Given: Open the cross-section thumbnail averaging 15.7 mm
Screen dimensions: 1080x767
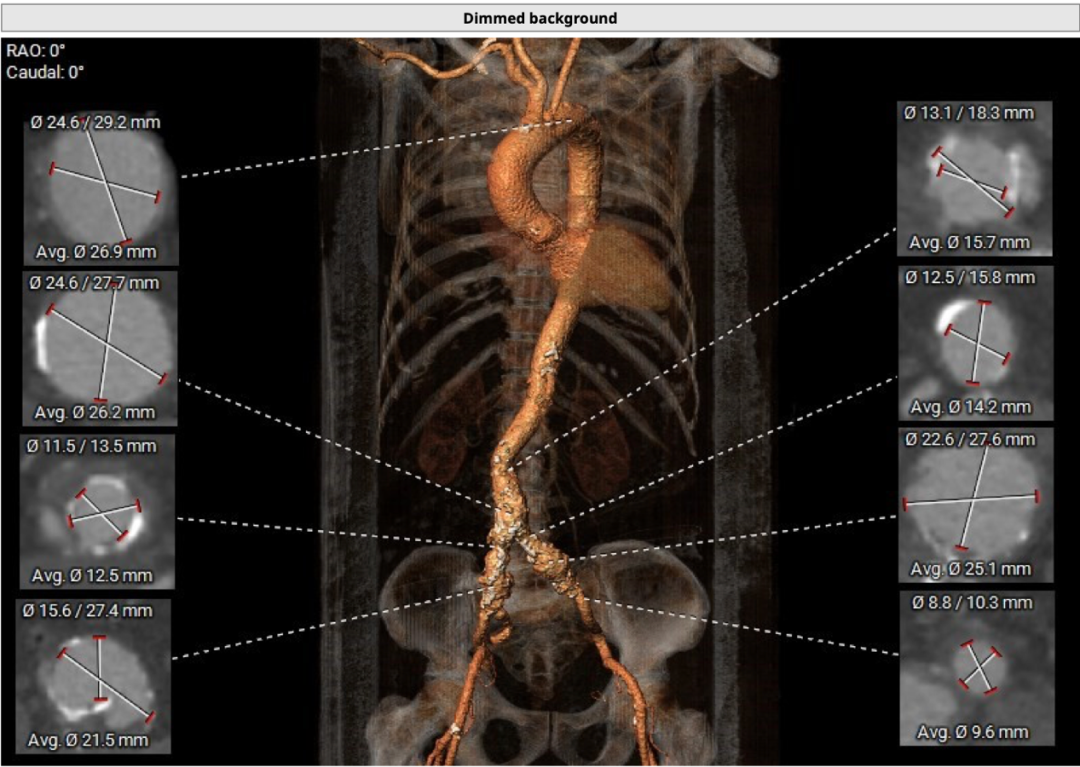Looking at the screenshot, I should 975,179.
